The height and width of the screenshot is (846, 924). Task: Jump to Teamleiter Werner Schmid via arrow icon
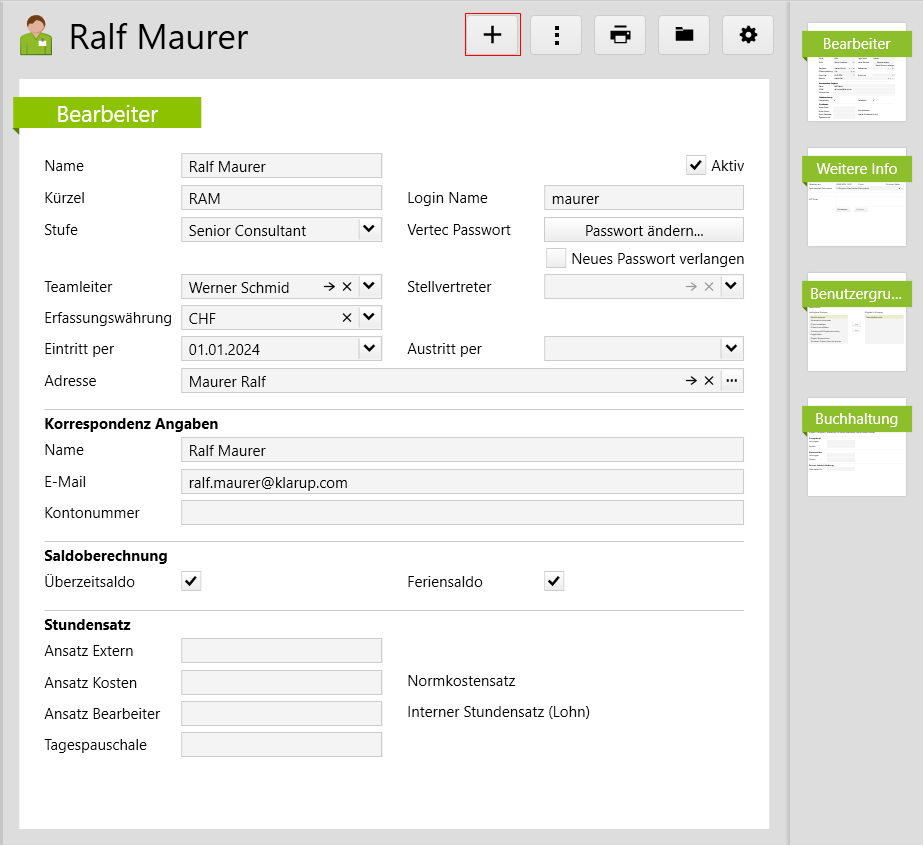329,287
